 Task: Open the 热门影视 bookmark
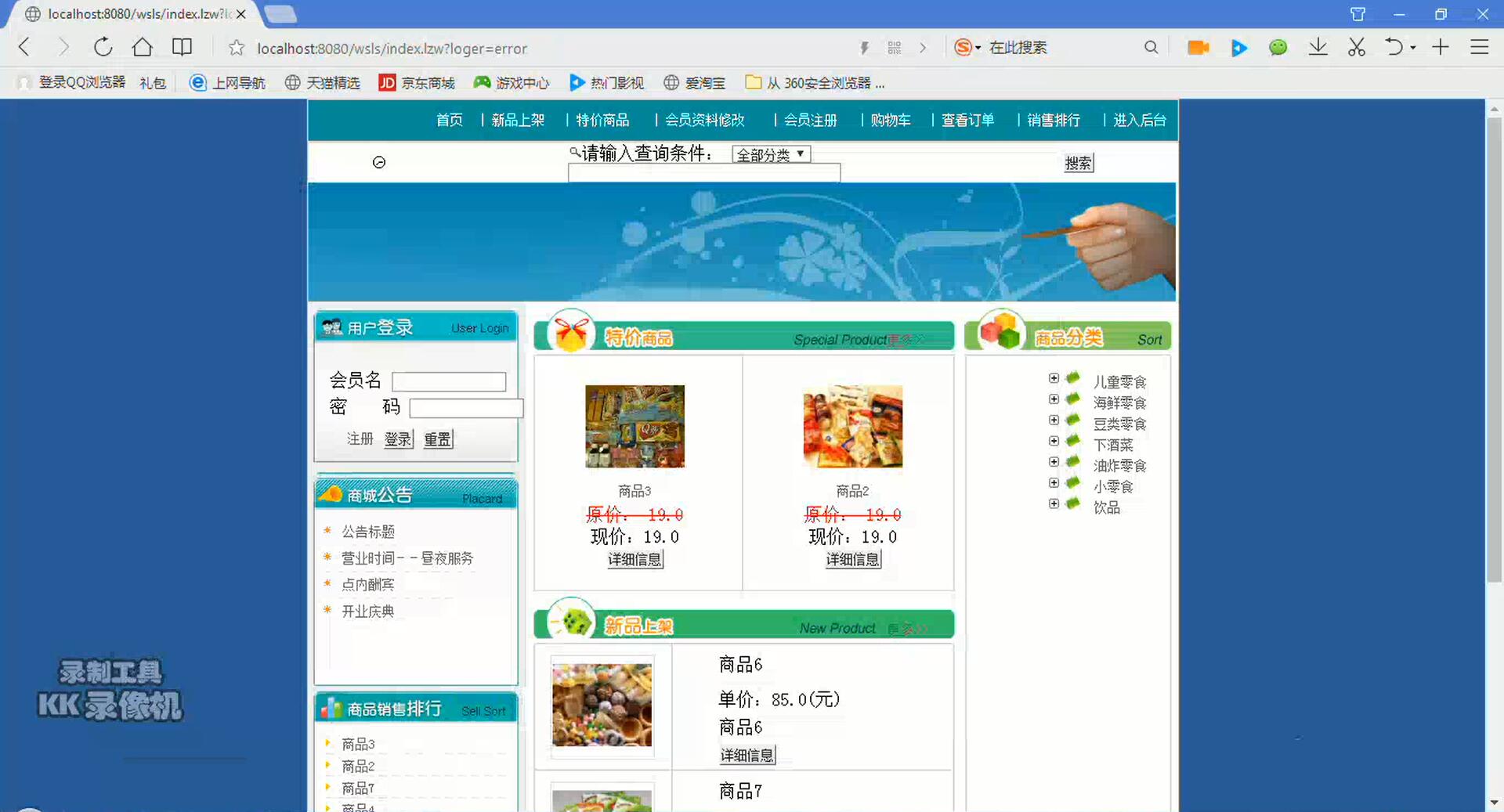tap(607, 82)
